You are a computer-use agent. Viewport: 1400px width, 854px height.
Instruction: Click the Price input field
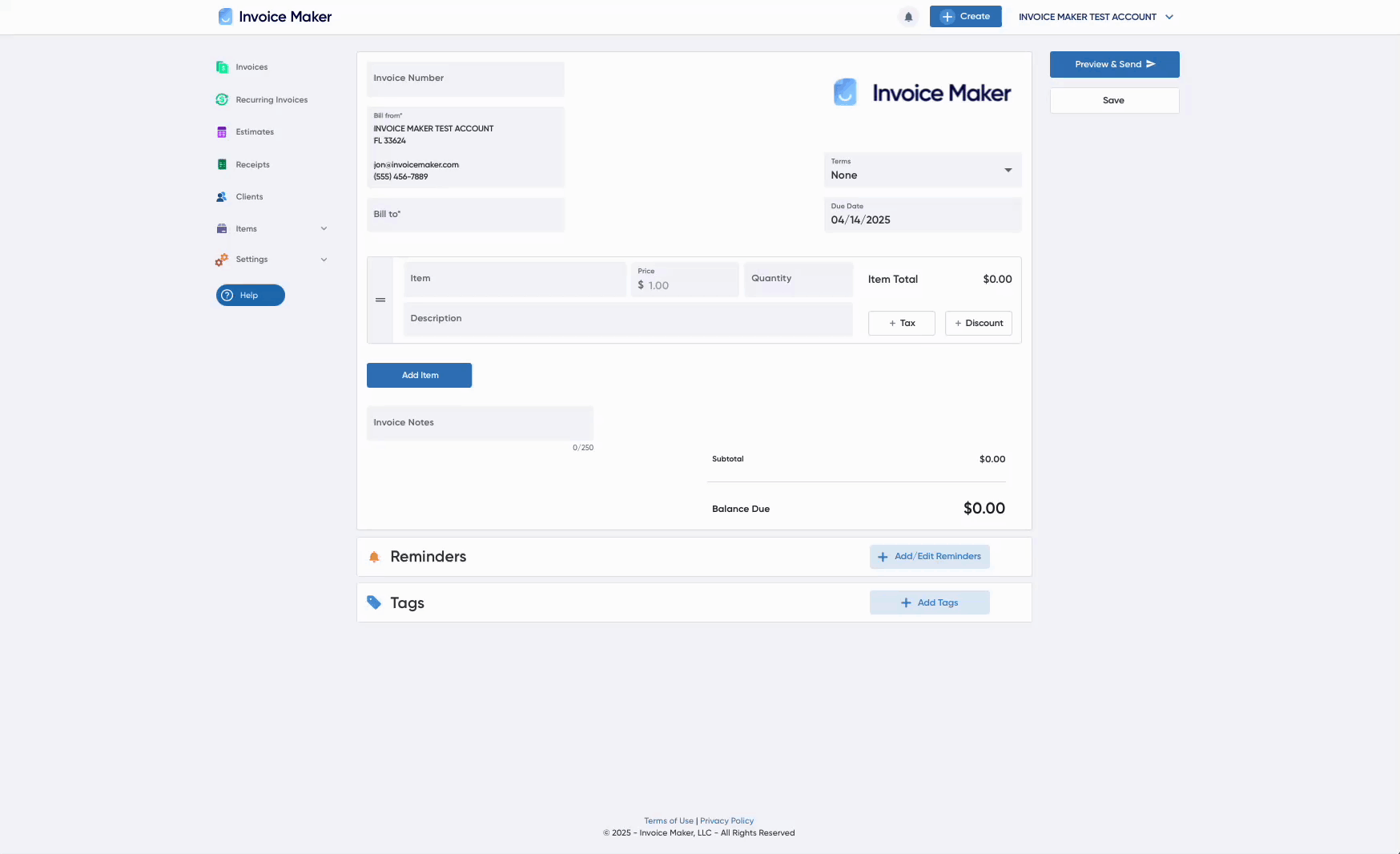[685, 280]
